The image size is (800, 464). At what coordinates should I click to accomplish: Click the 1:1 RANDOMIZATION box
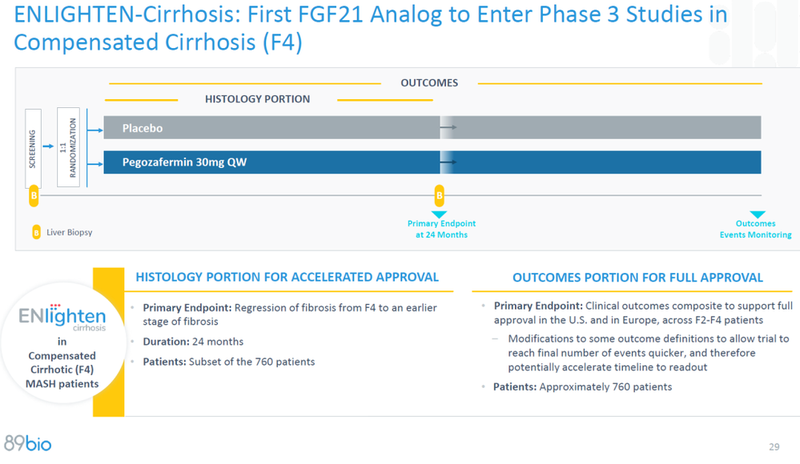(70, 146)
